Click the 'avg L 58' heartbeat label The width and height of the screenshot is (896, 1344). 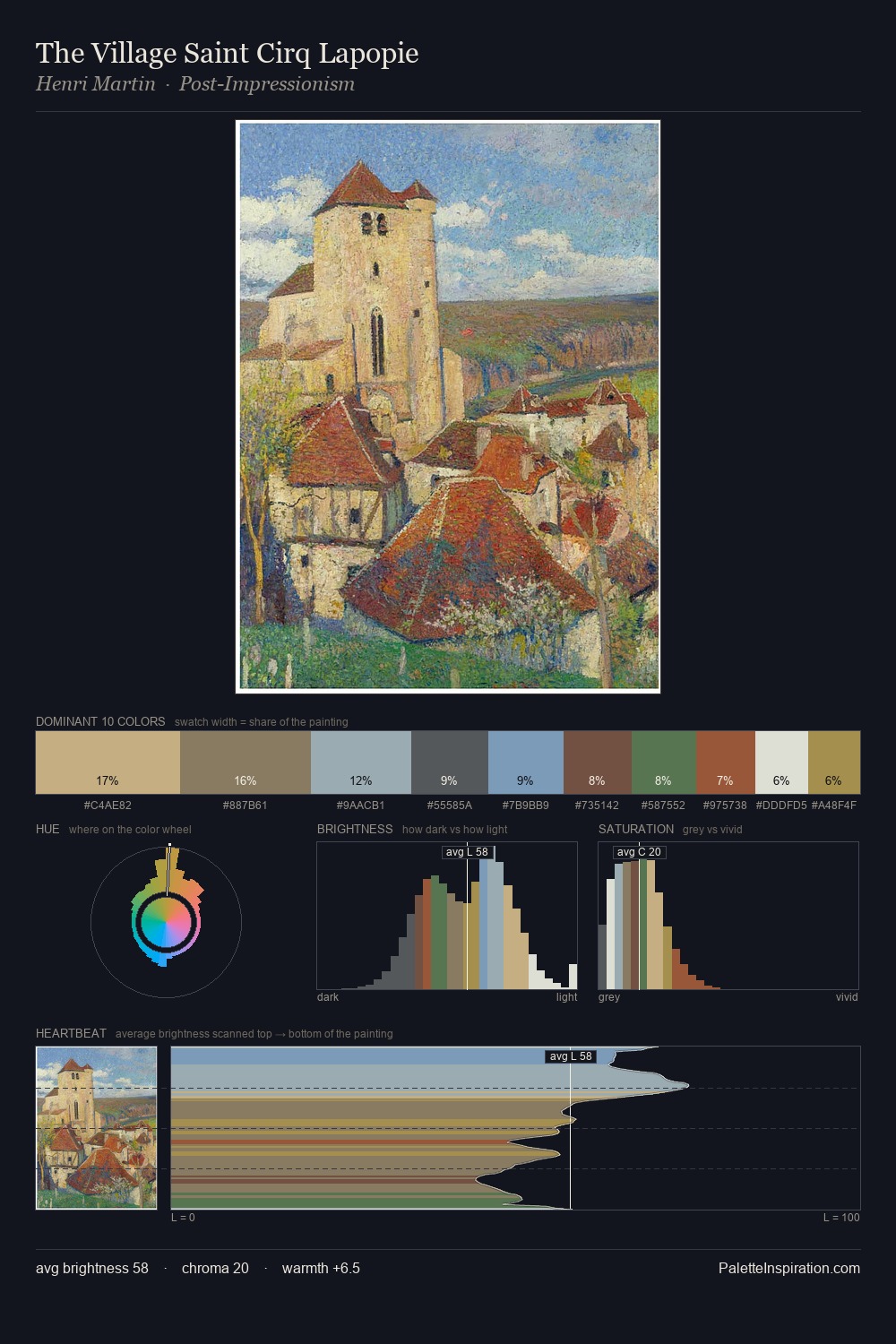(571, 1056)
